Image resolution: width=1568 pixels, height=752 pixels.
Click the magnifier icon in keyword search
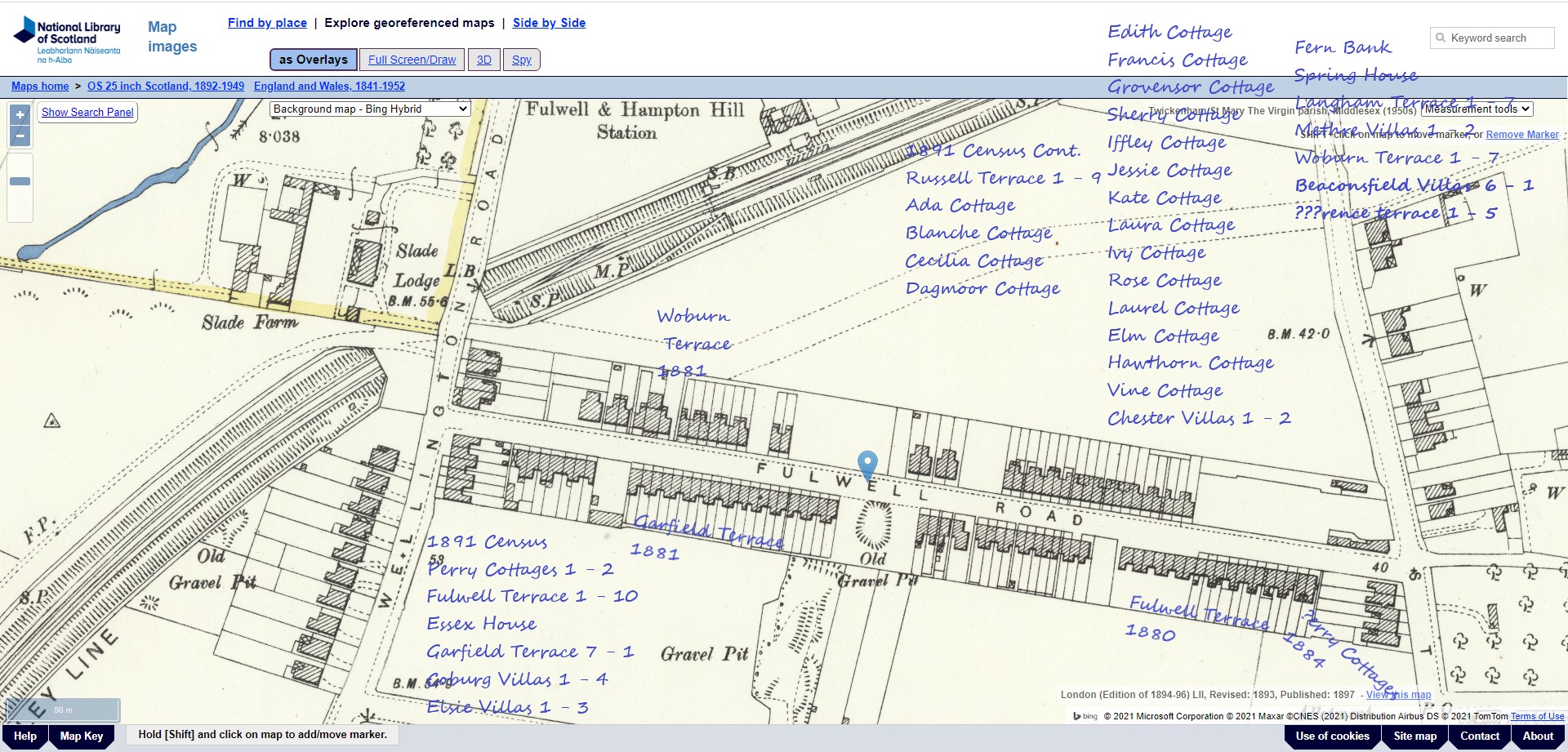[1440, 38]
